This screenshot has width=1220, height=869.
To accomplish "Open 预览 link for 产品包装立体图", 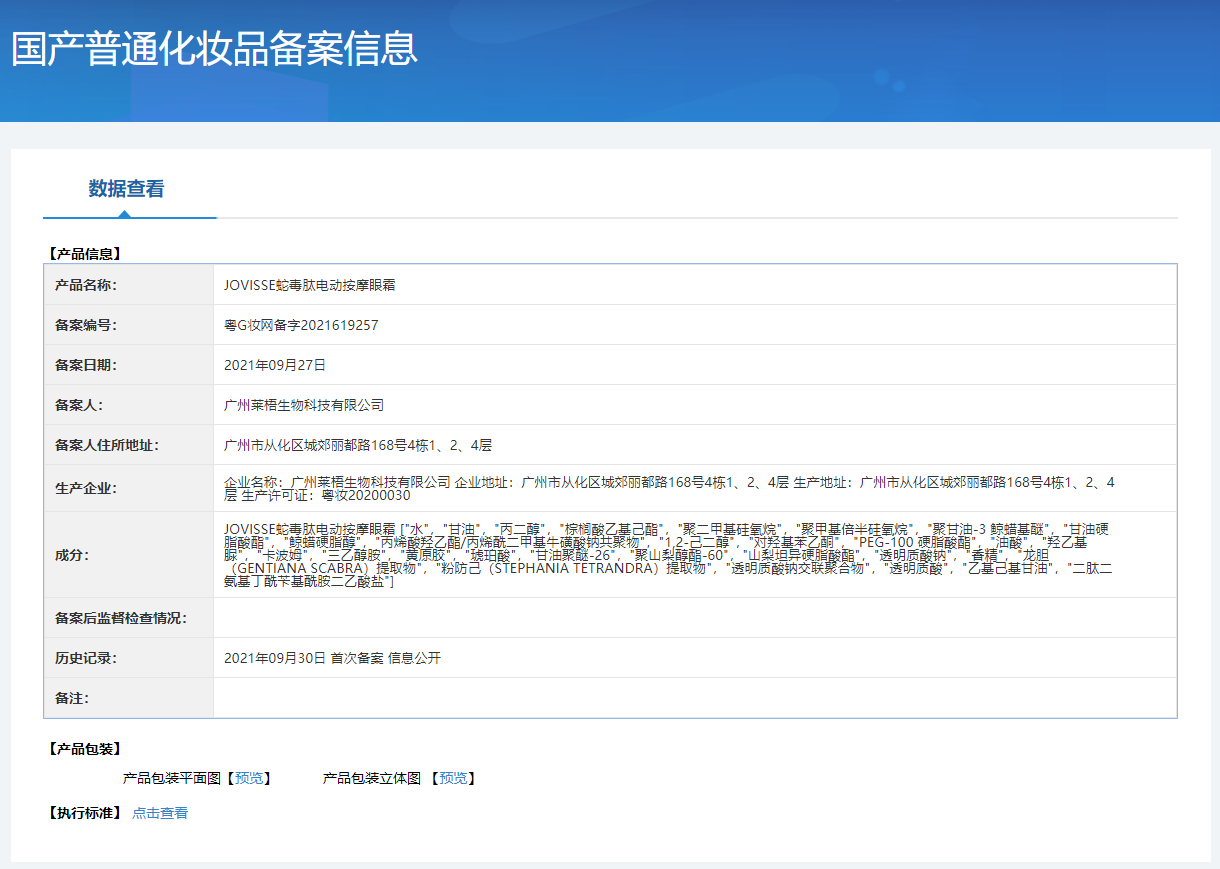I will click(453, 778).
